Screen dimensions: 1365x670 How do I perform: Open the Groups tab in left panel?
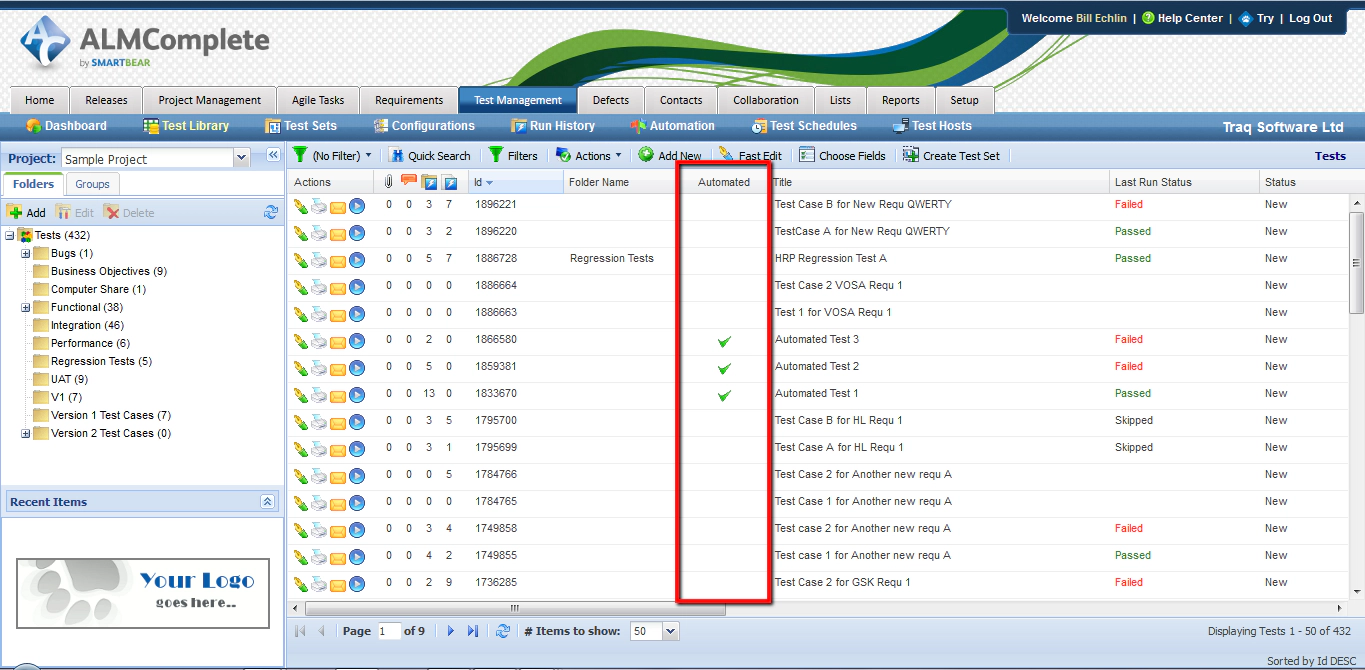pyautogui.click(x=93, y=184)
